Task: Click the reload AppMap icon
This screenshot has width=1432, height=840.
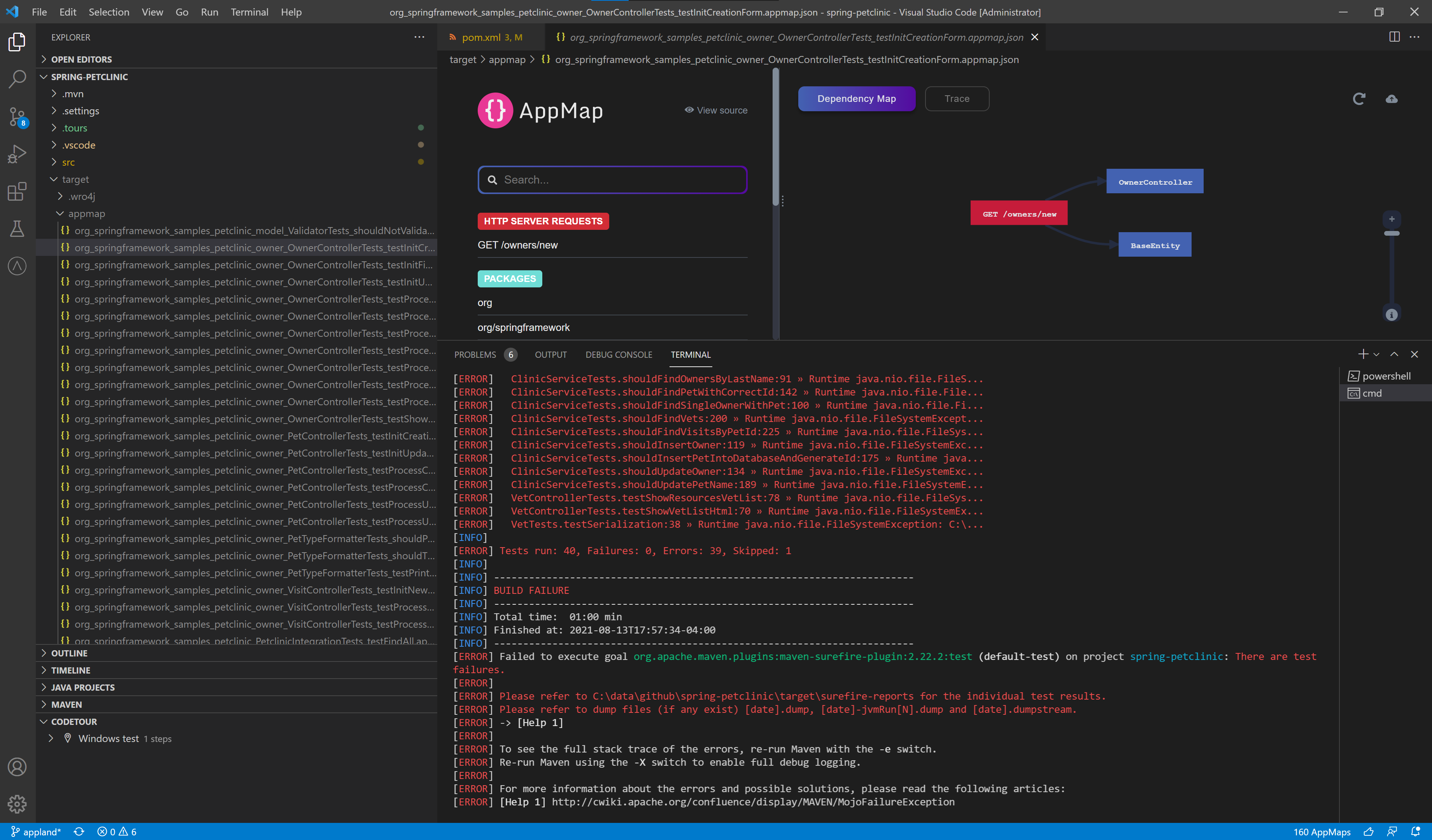Action: coord(1359,99)
